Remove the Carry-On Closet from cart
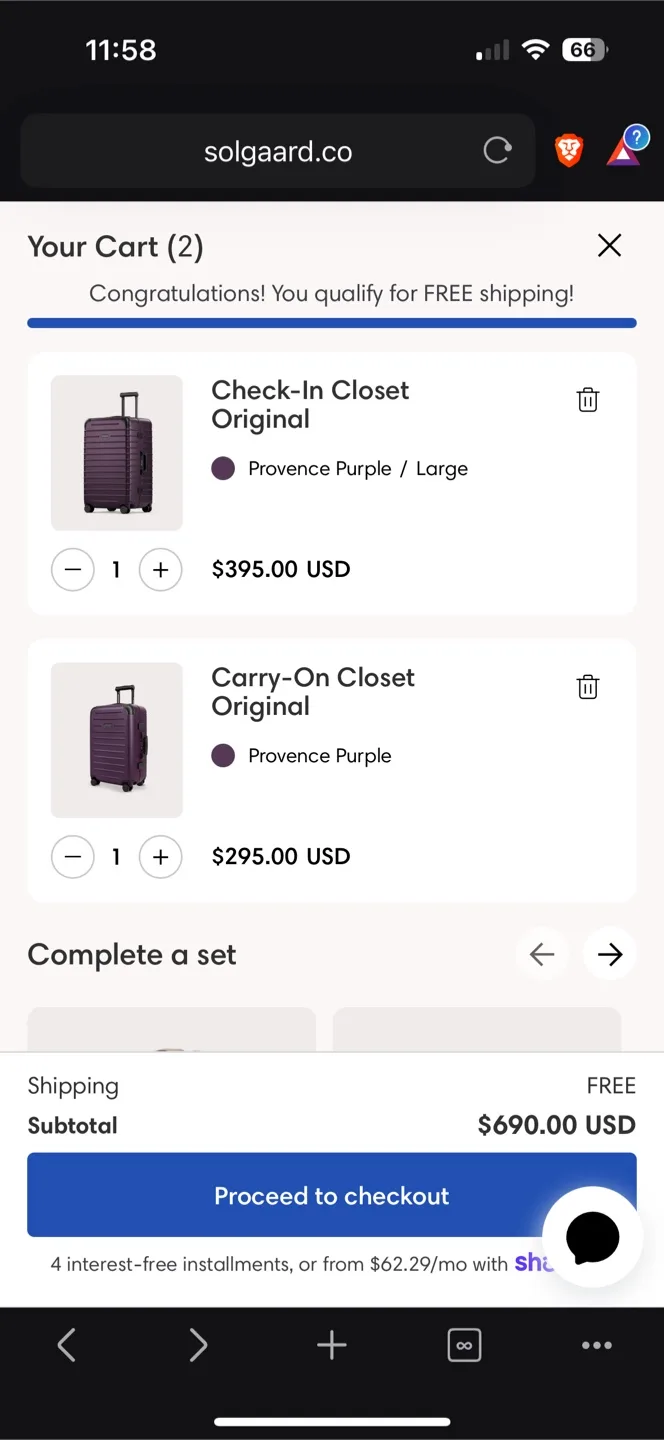Screen dimensions: 664x1440 587,686
